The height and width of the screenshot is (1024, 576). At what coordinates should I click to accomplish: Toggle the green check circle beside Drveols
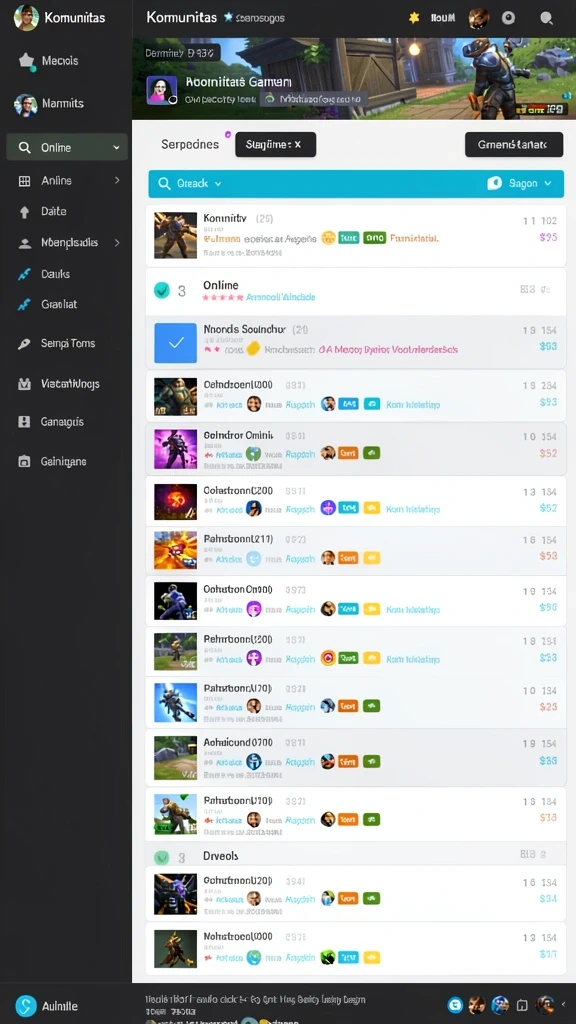tap(161, 857)
